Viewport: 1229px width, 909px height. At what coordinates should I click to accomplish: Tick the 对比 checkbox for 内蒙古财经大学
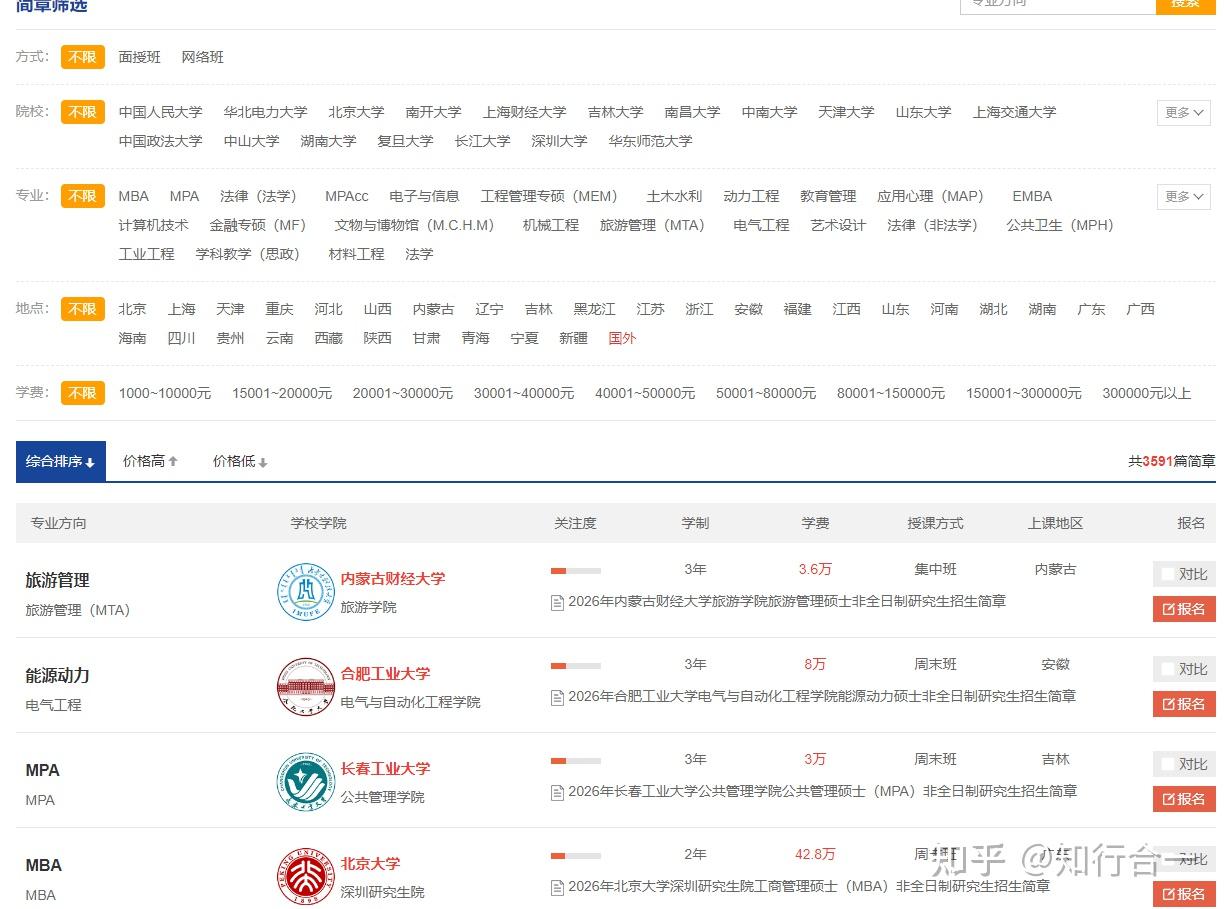pos(1166,574)
